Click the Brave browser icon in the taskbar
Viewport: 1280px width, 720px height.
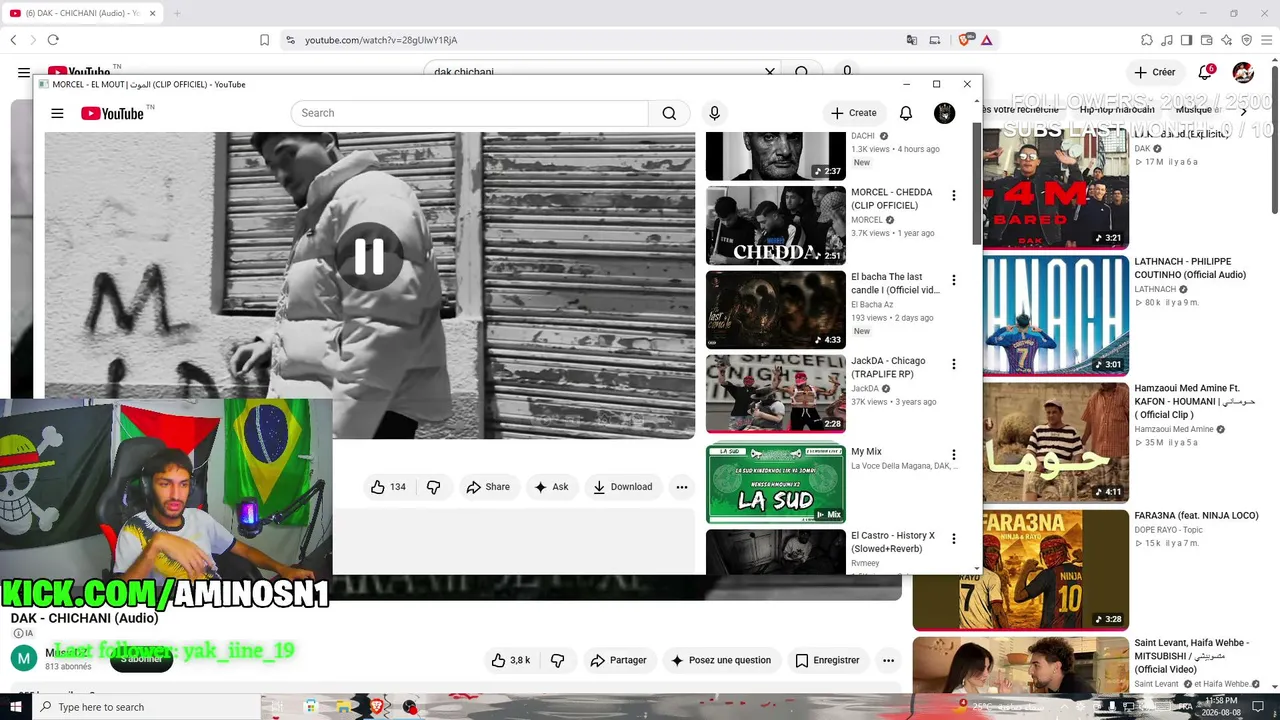click(x=377, y=707)
